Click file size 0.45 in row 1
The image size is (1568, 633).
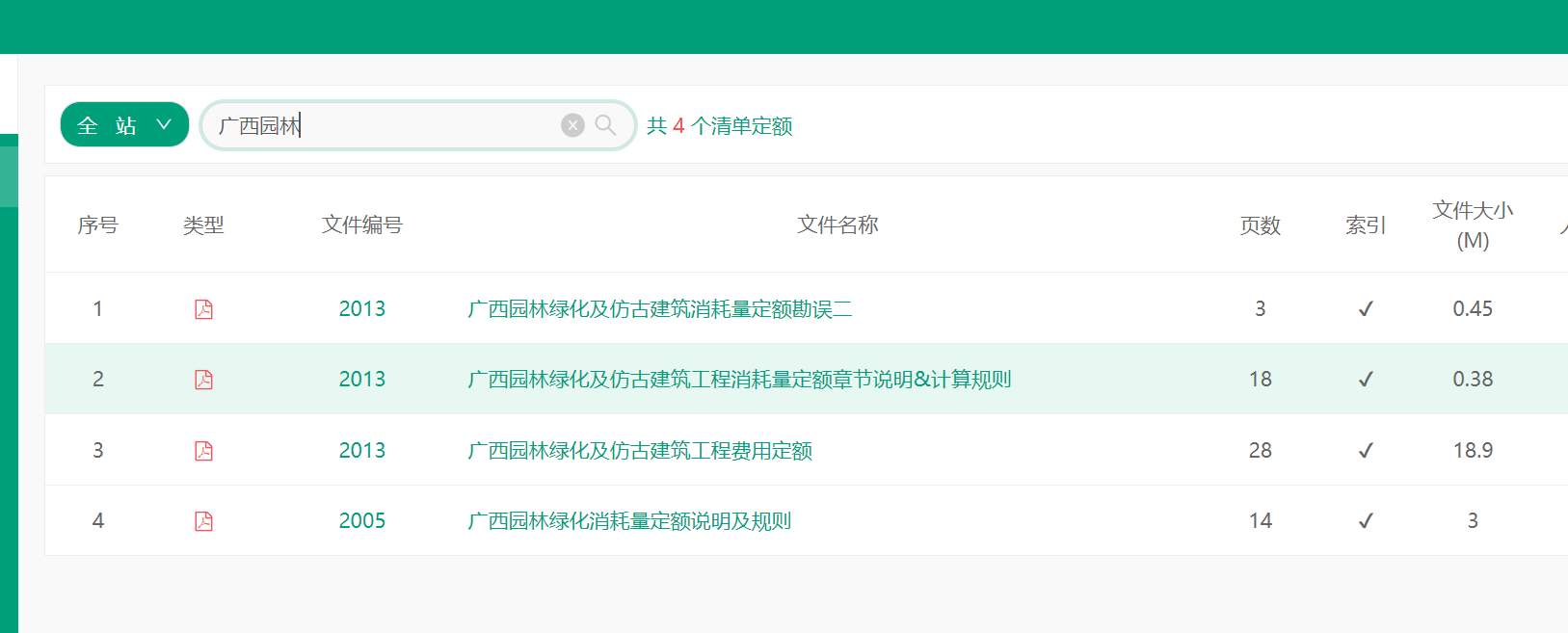tap(1473, 309)
